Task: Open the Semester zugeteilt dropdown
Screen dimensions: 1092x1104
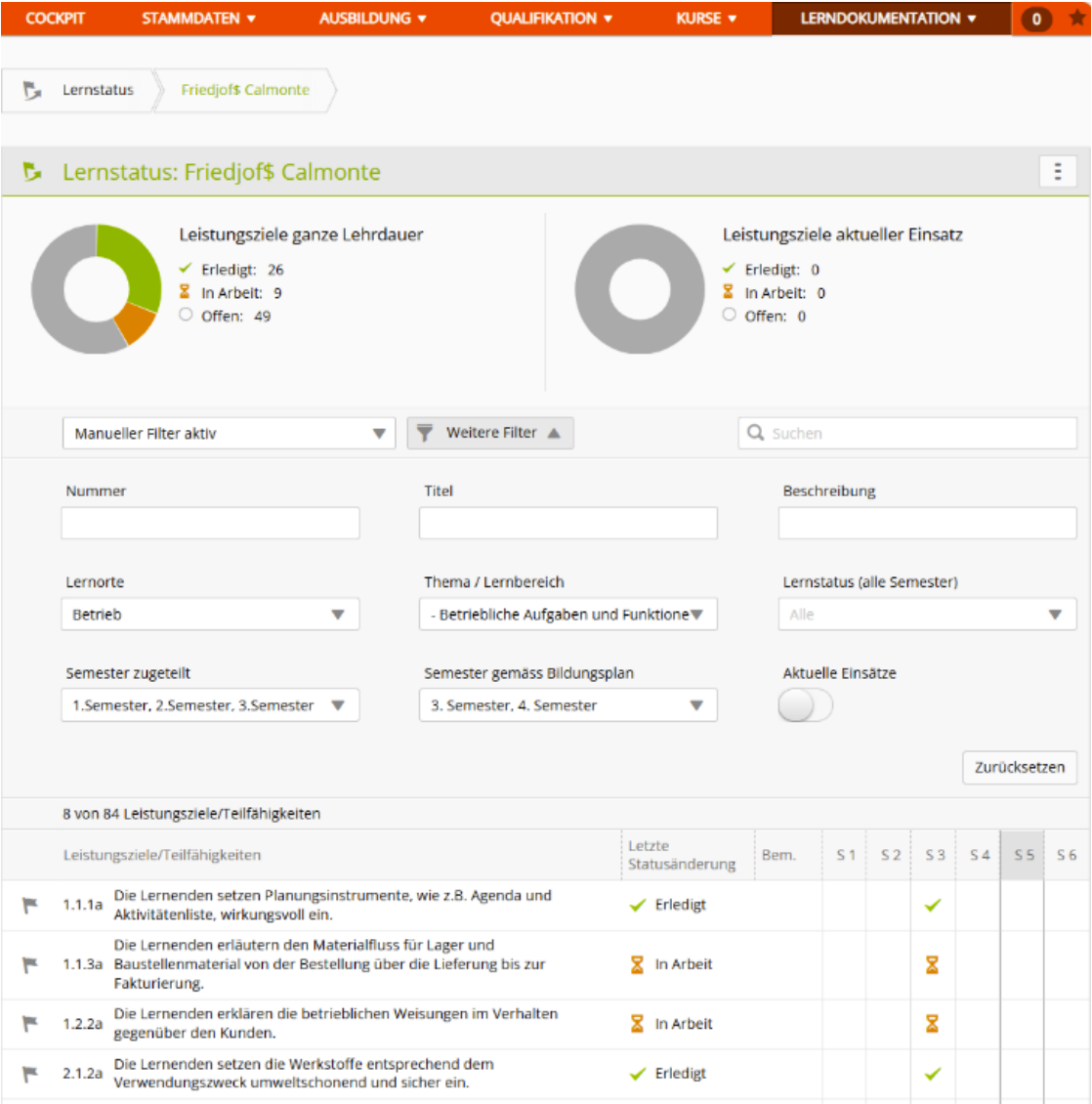Action: tap(210, 705)
